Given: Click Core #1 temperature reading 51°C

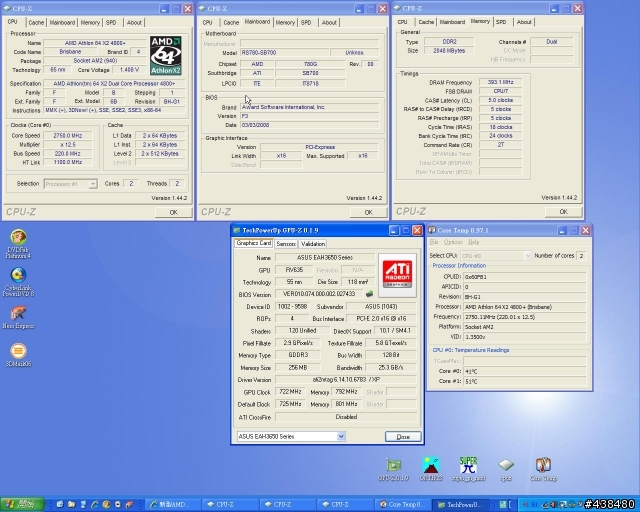Looking at the screenshot, I should tap(525, 381).
